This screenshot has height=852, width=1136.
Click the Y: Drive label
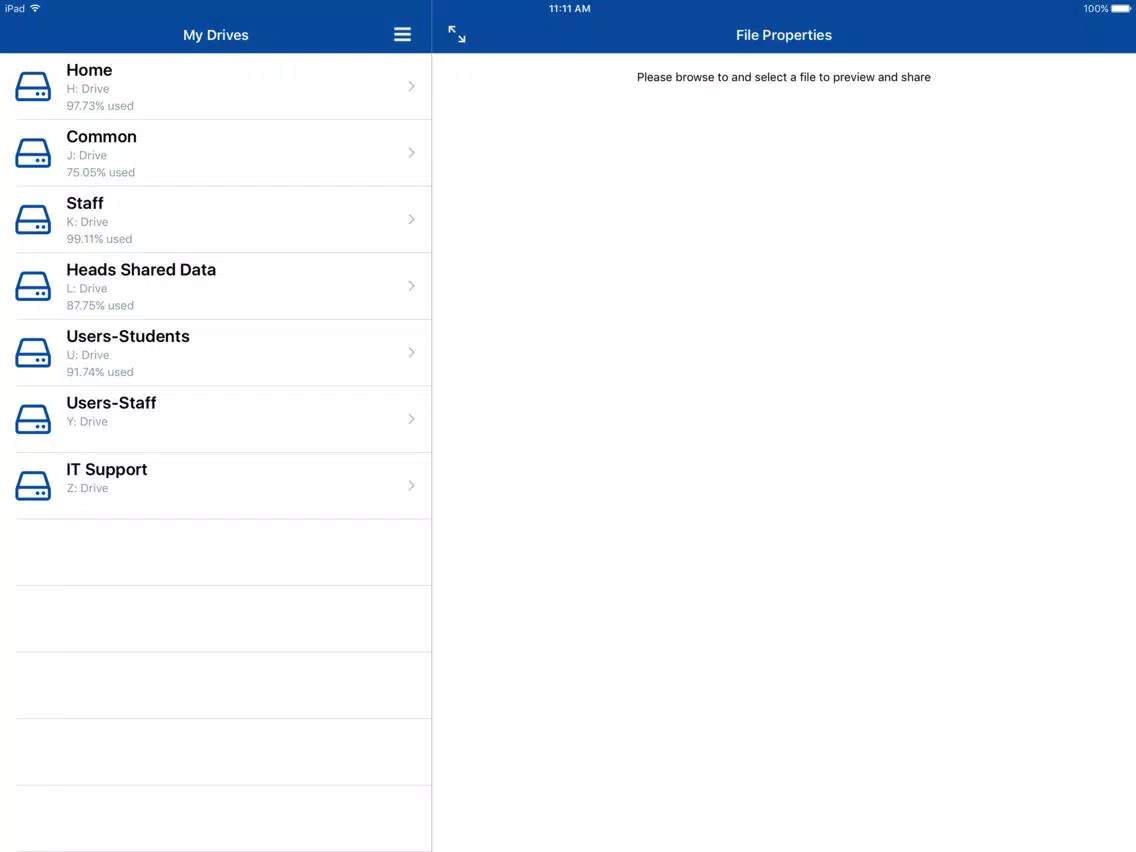pos(87,422)
